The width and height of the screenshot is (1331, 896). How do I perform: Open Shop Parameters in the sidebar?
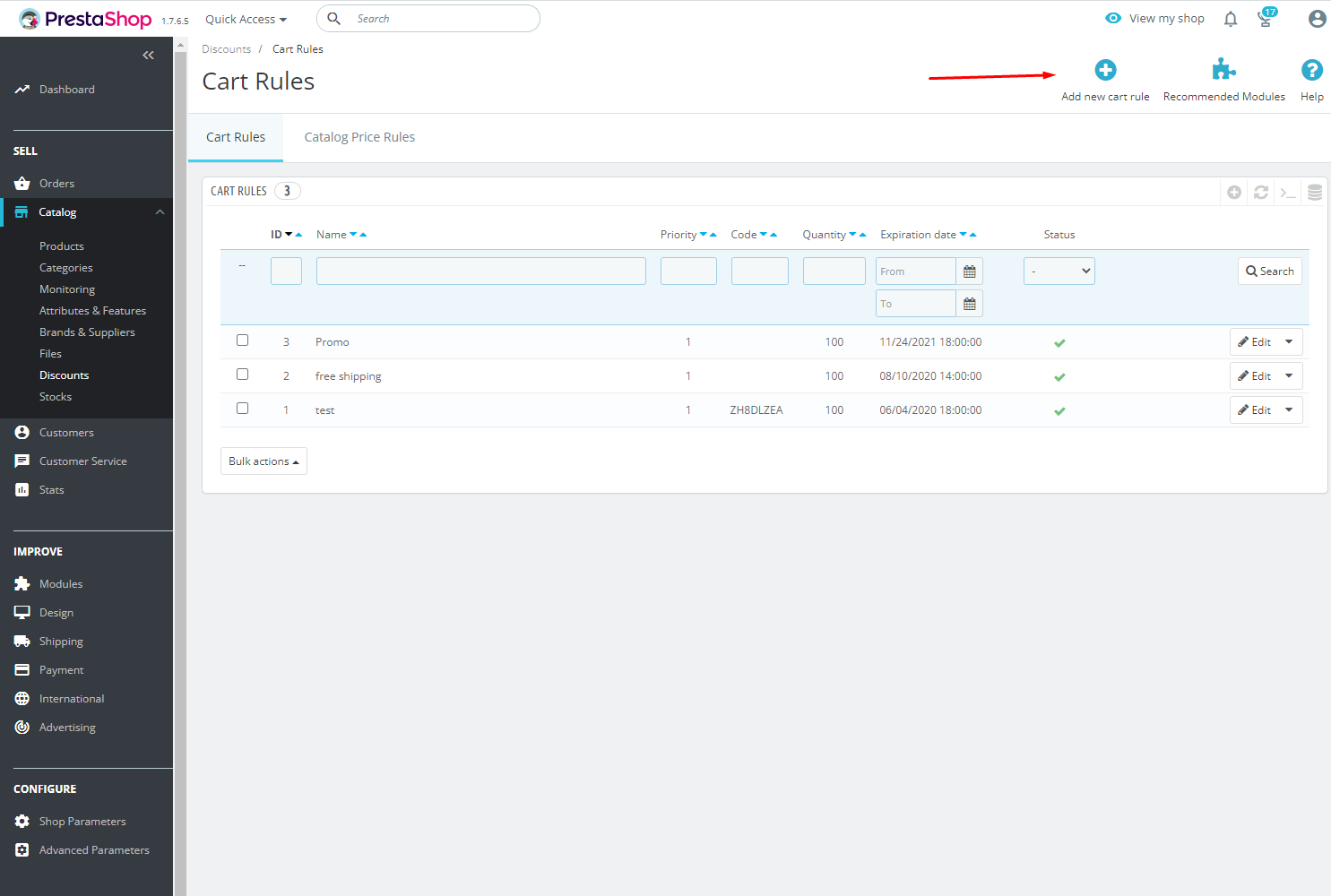click(82, 822)
